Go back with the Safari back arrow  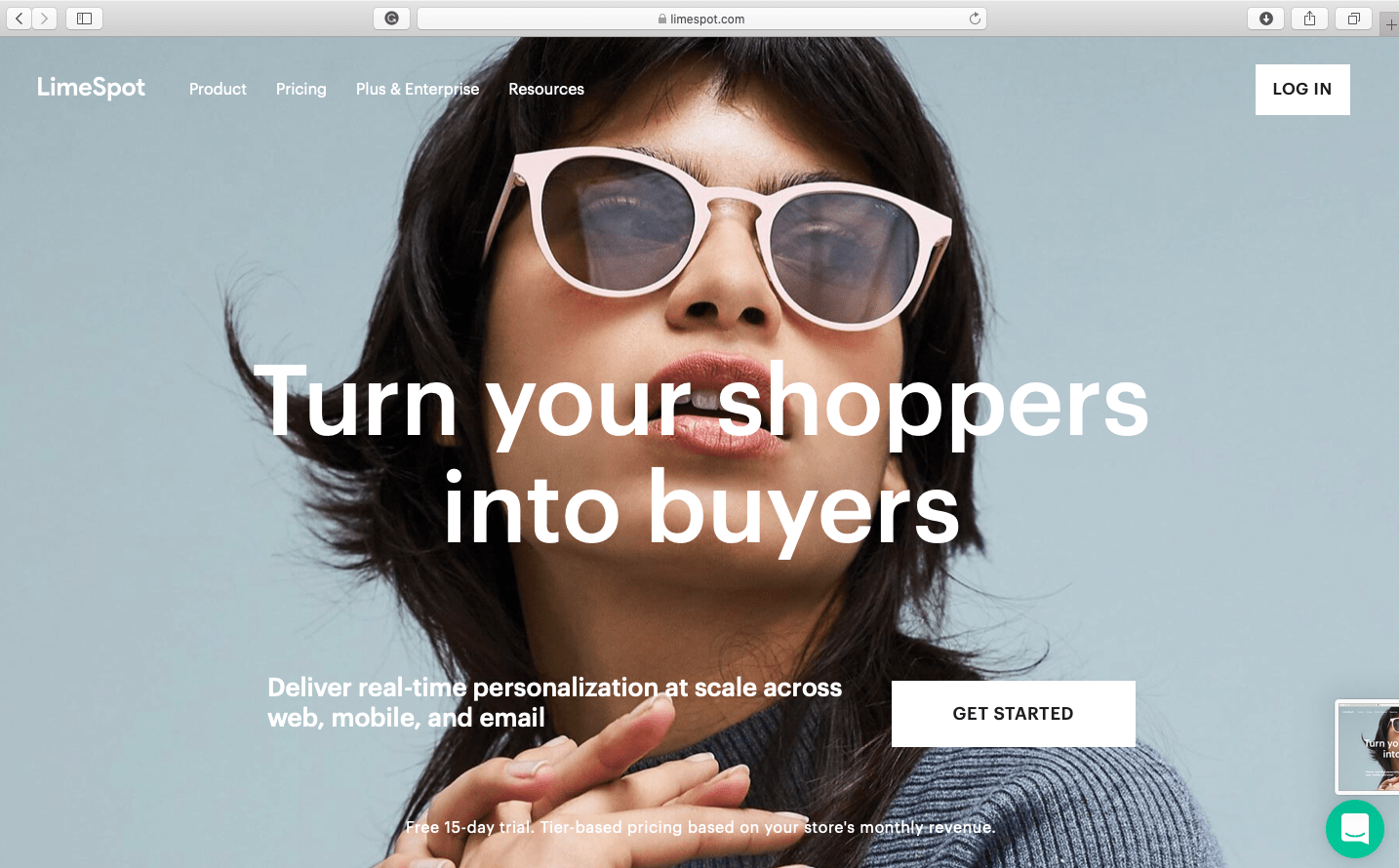[x=20, y=19]
